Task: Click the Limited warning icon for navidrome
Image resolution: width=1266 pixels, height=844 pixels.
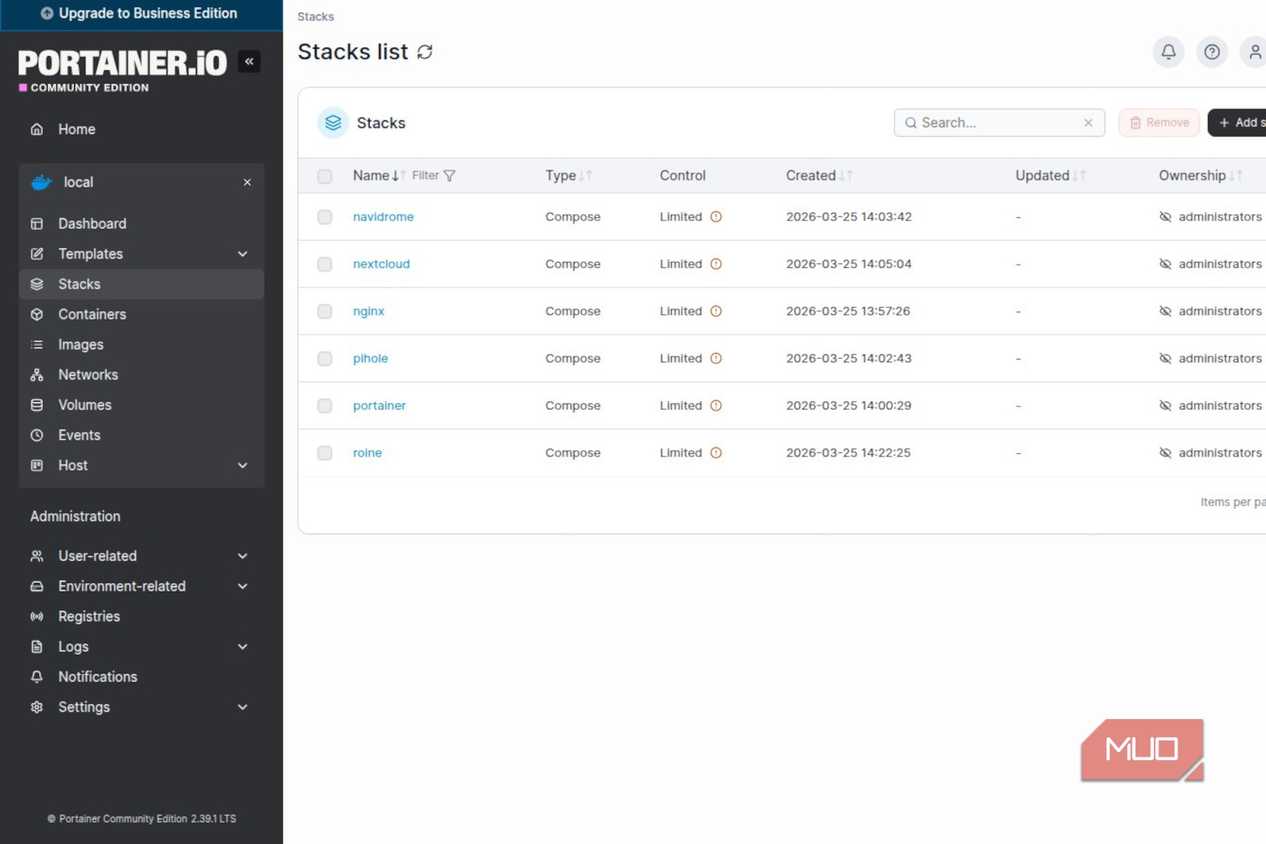Action: click(716, 217)
